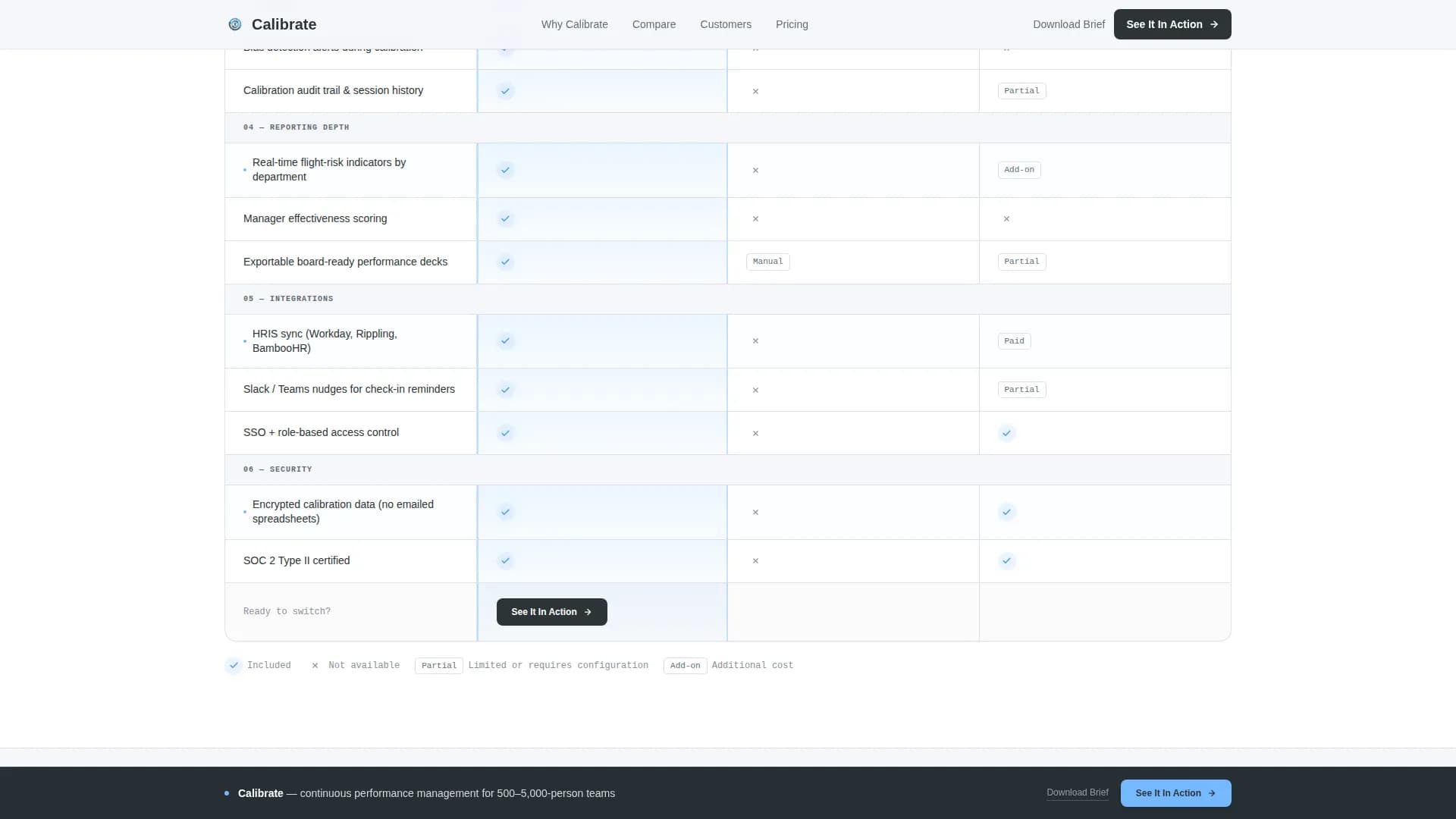Click the Calibrate logo icon

coord(235,24)
